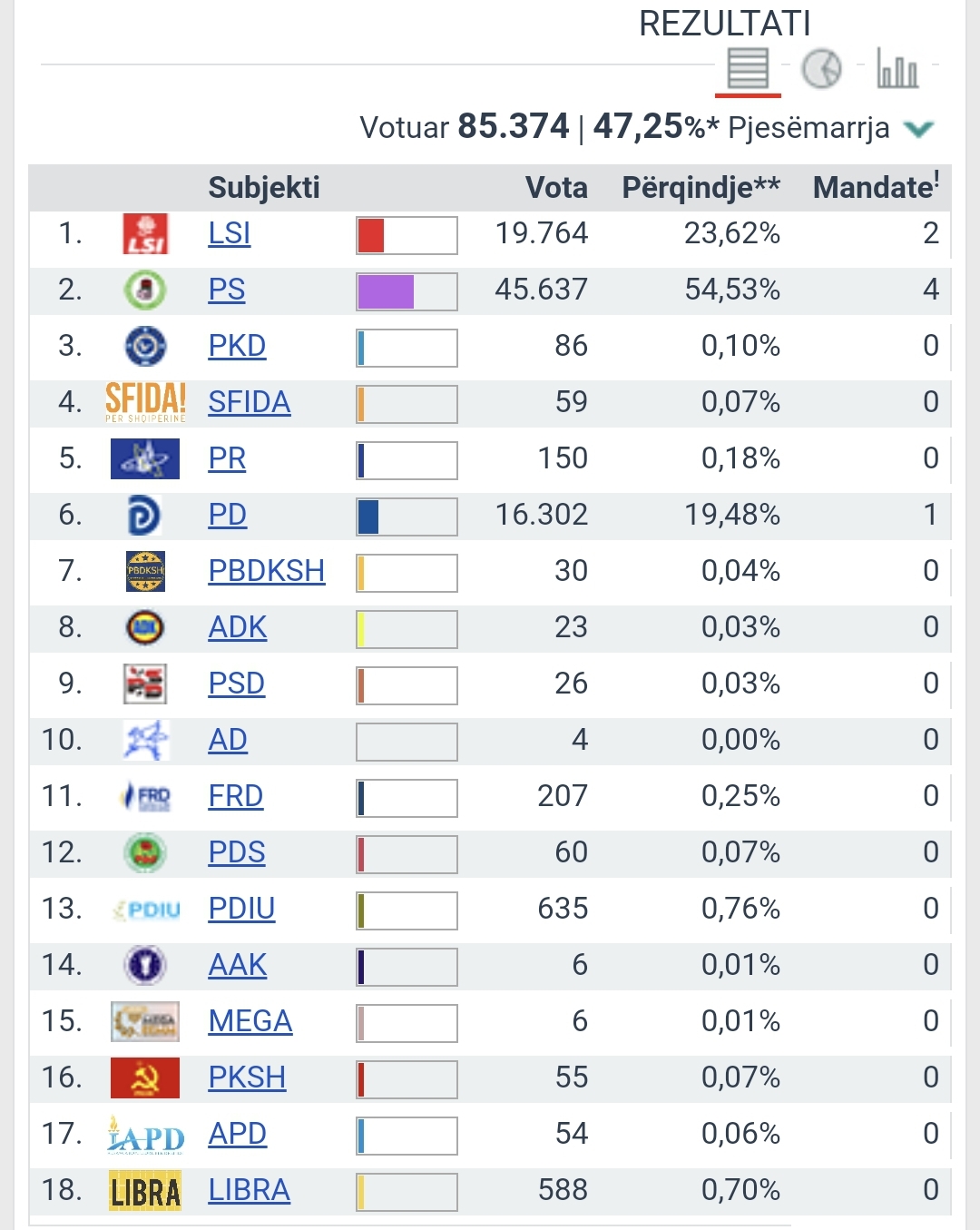
Task: Click the PS party logo
Action: (145, 290)
